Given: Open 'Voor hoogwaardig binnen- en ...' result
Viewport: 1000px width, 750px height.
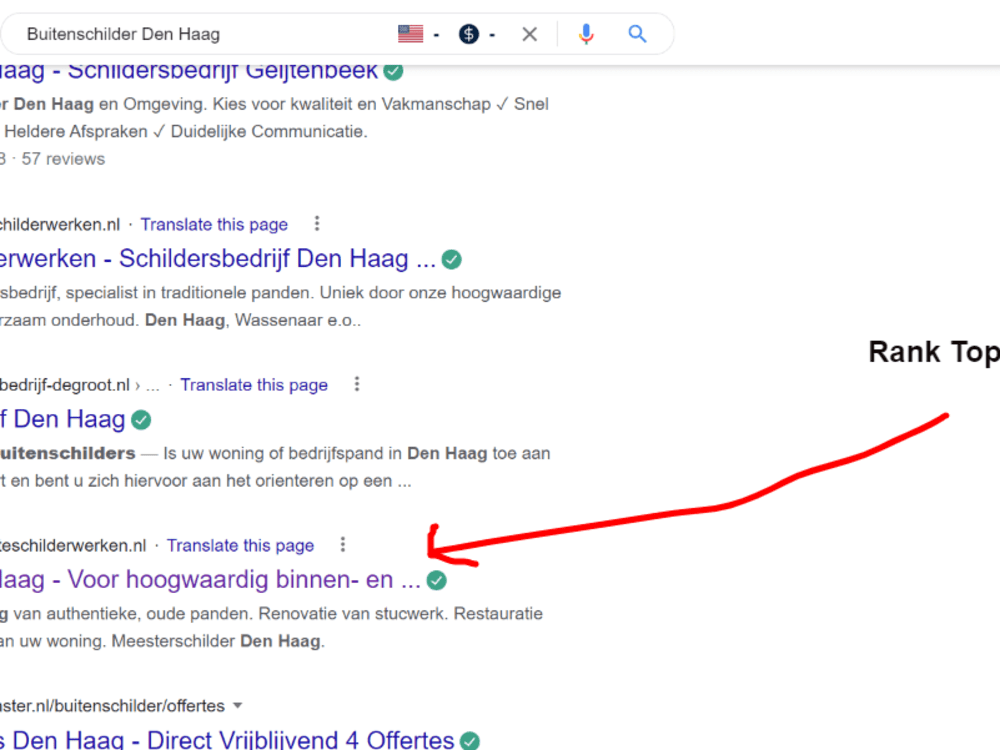Looking at the screenshot, I should coord(210,580).
